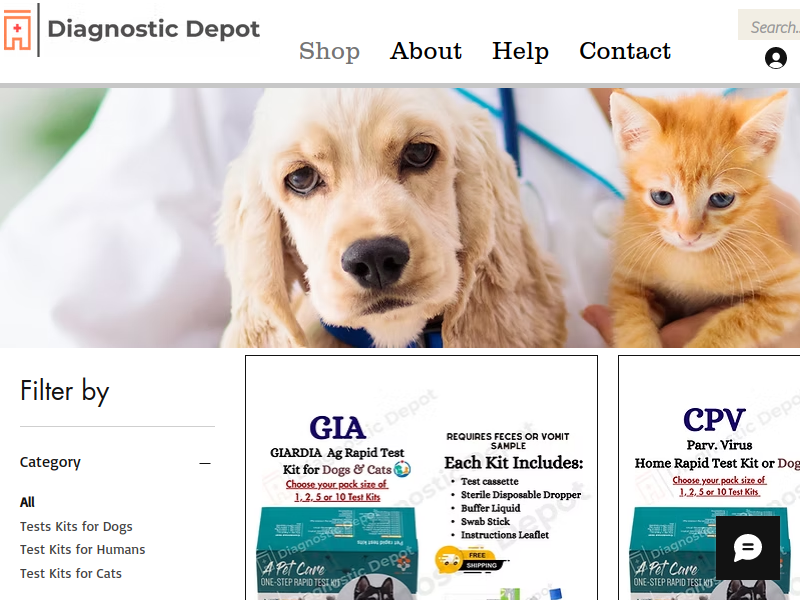Collapse the Category filter with minus icon

coord(205,463)
